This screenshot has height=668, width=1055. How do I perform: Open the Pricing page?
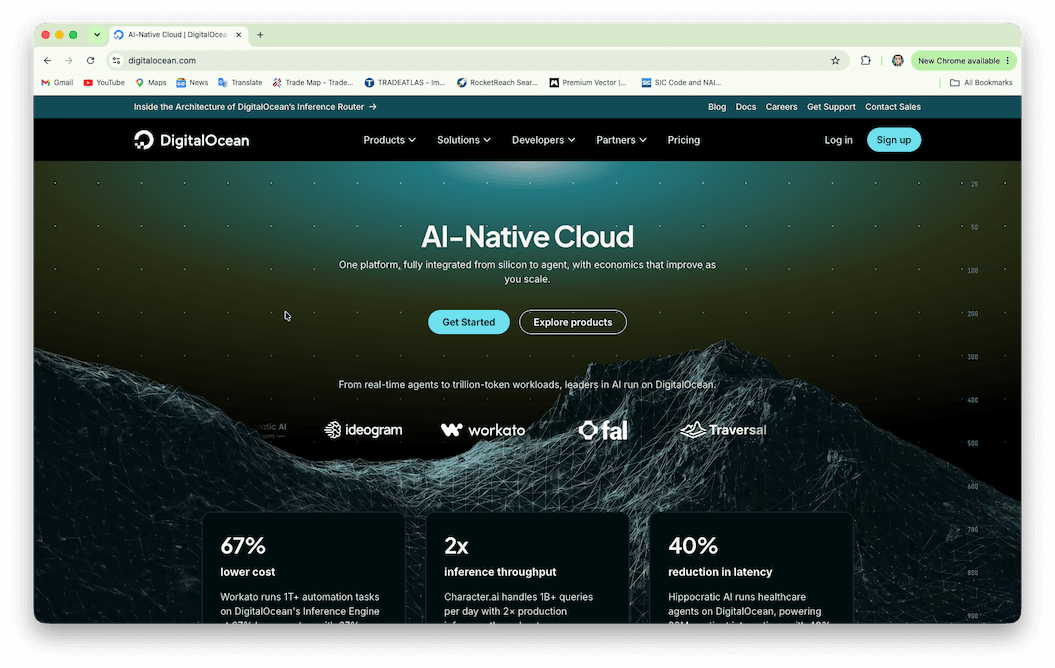point(684,140)
